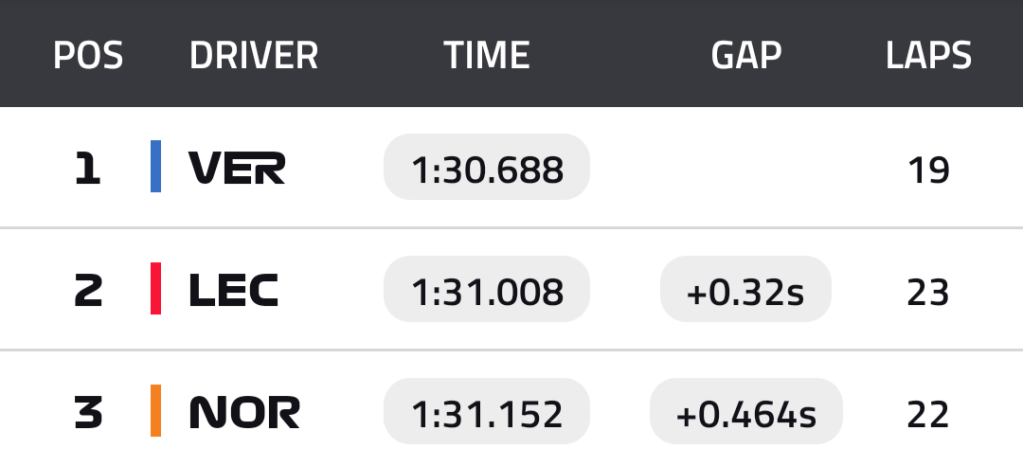Click the 1:30.688 lap time pill
Screen dimensions: 1023x466
coord(487,168)
